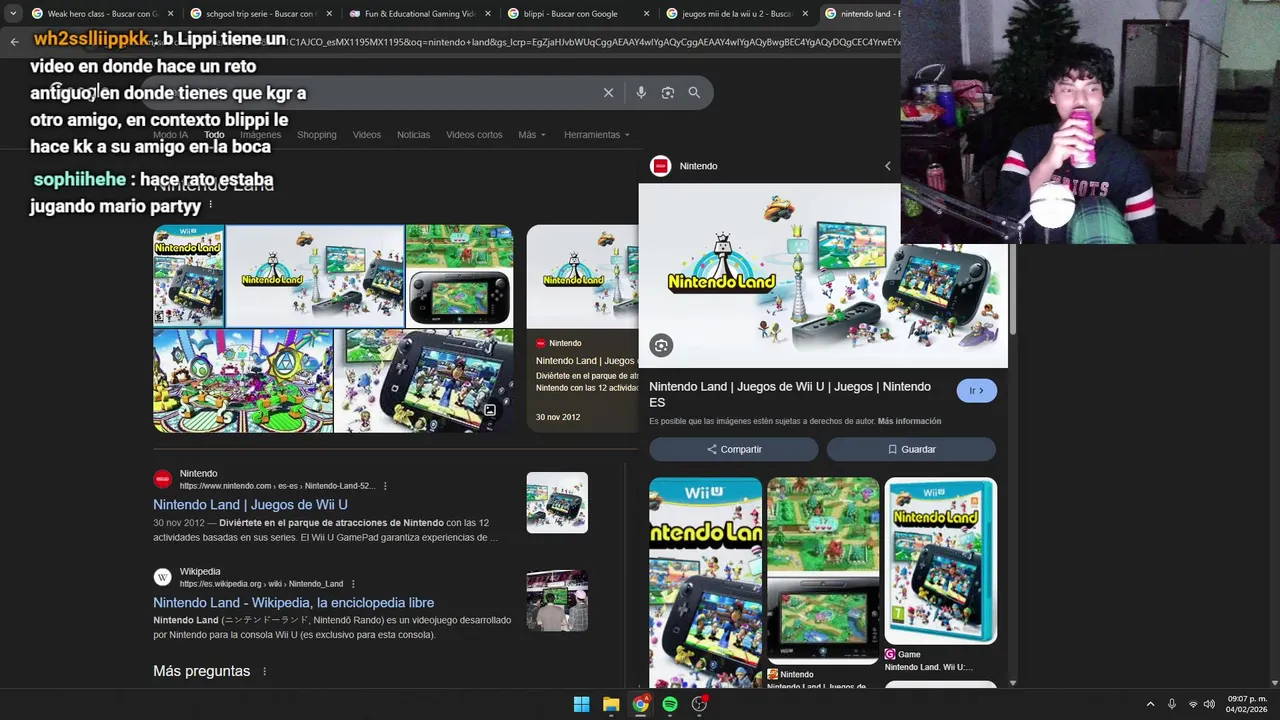Viewport: 1280px width, 720px height.
Task: Close the Weak hero class tab
Action: 170,14
